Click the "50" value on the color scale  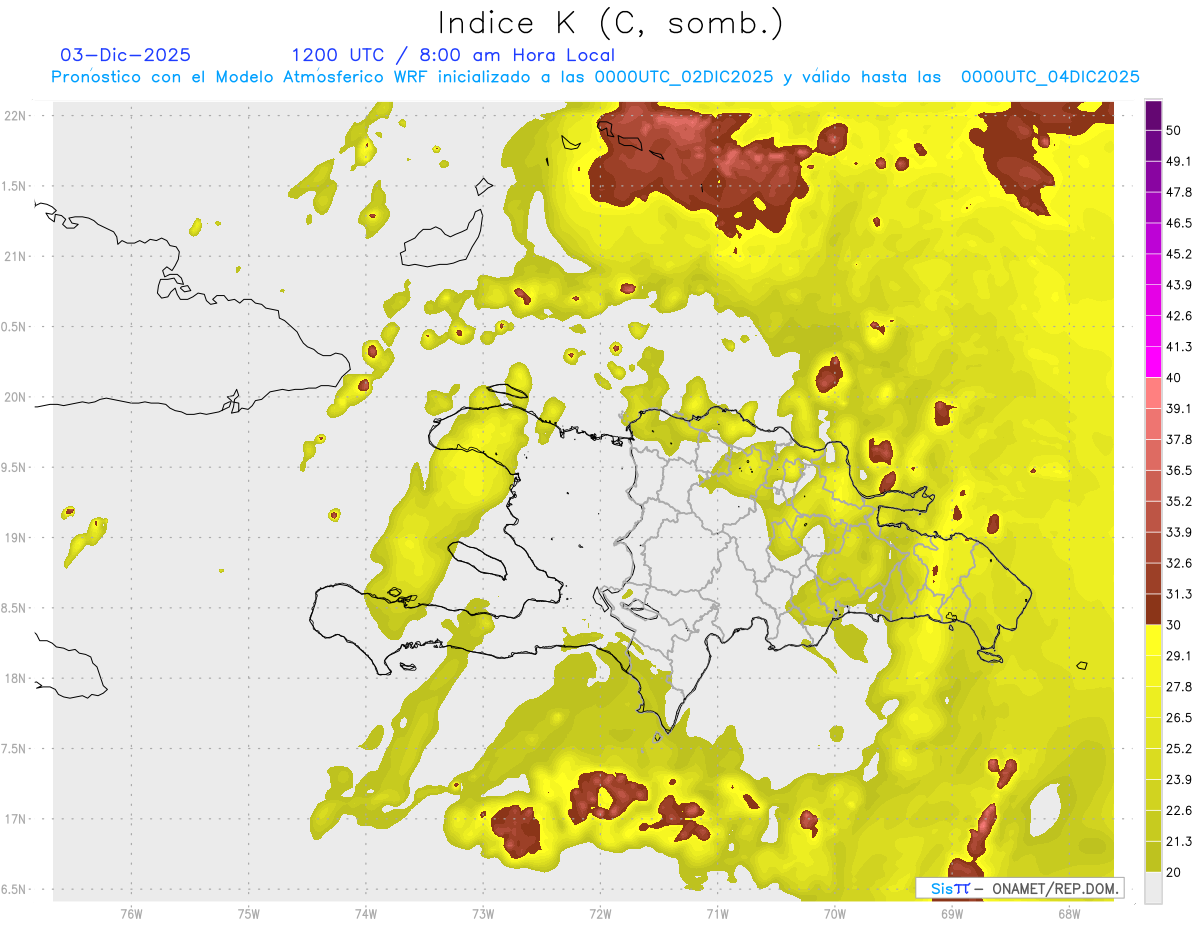1175,130
